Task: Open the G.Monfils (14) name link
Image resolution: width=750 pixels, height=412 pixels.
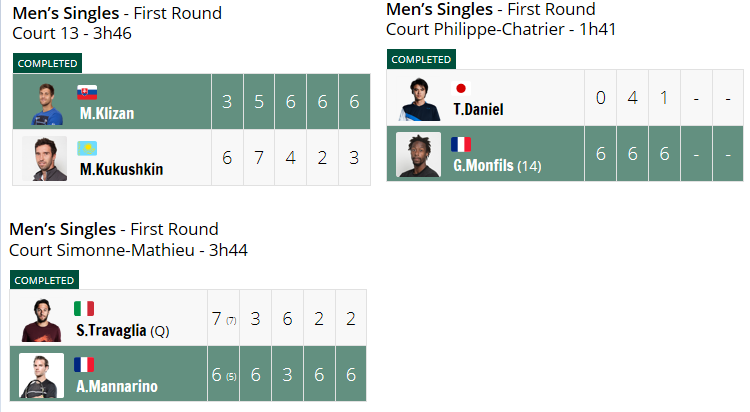Action: [497, 166]
